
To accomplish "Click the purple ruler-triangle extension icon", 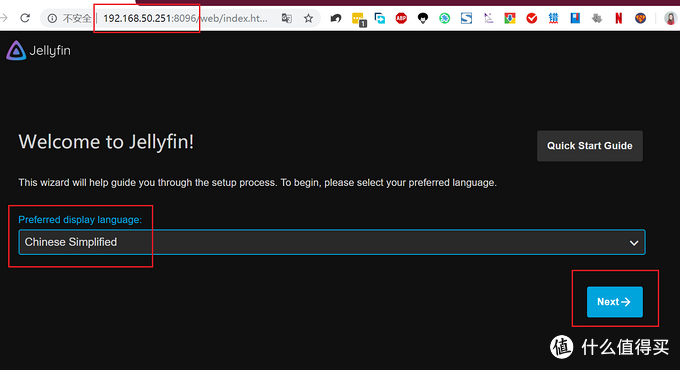I will [x=488, y=18].
